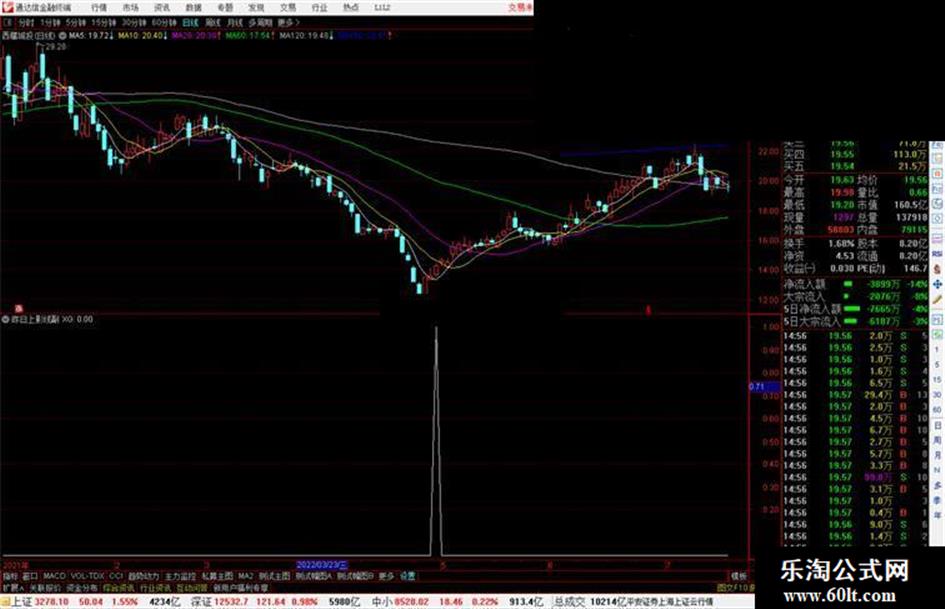This screenshot has height=609, width=945.
Task: Click the L1L2 menu item
Action: [382, 8]
